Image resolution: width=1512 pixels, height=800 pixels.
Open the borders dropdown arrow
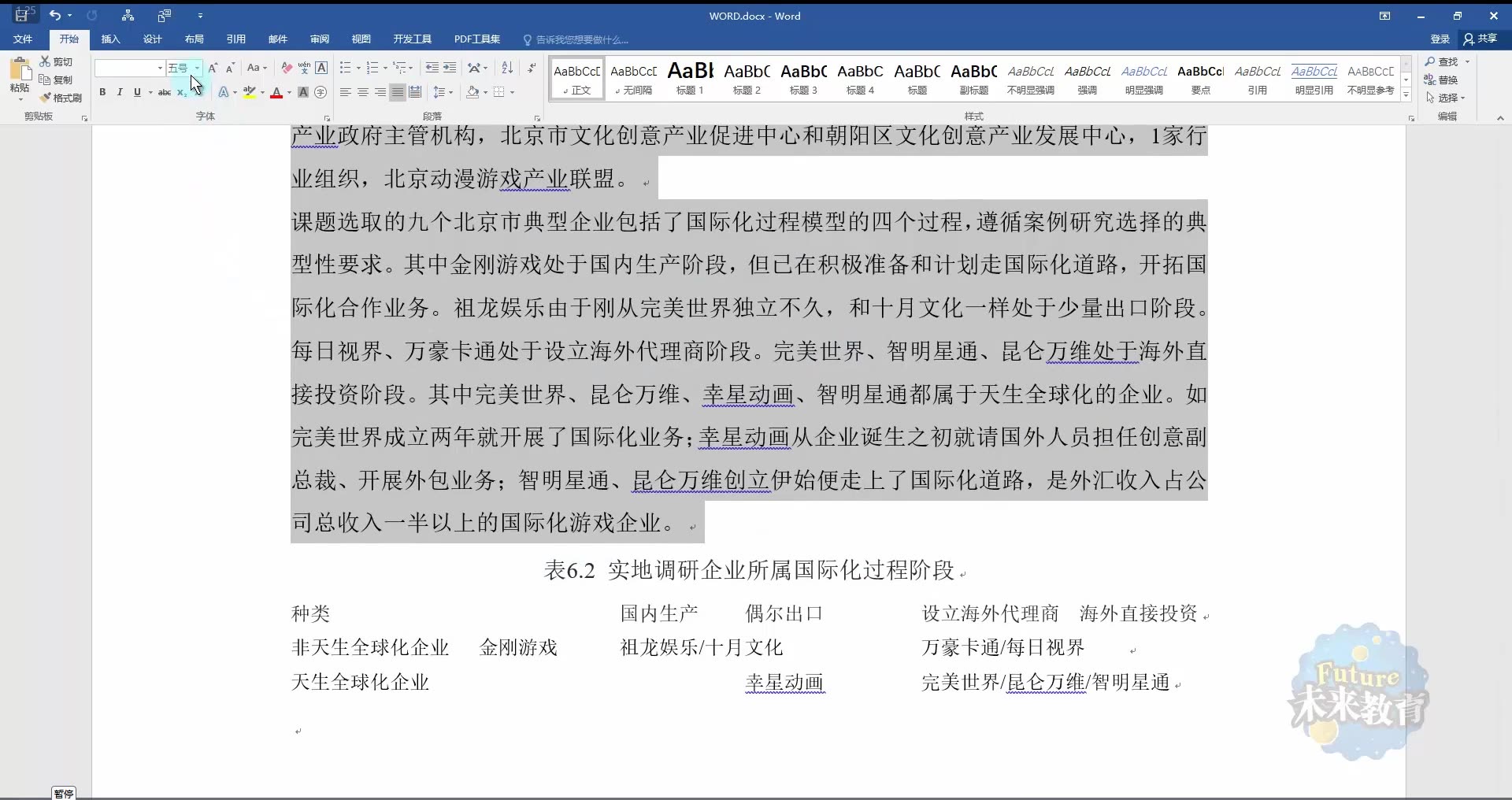tap(512, 92)
